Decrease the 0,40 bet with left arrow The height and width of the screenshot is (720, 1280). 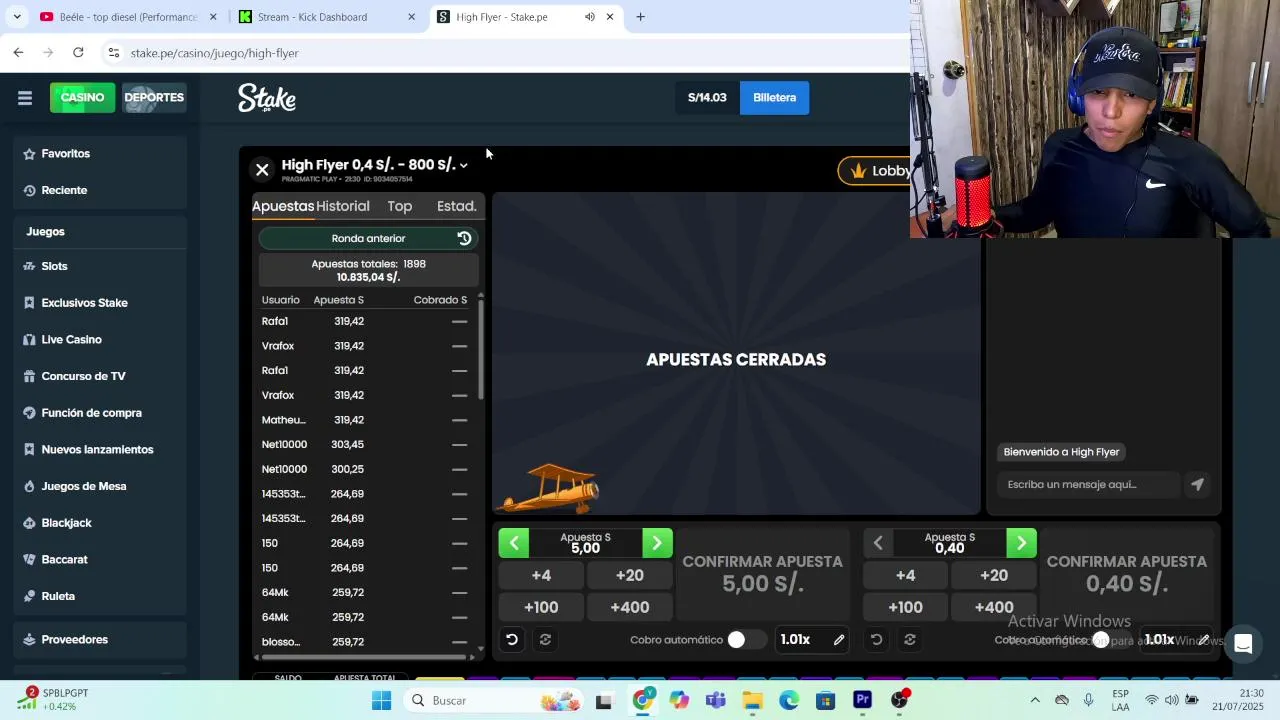coord(878,543)
